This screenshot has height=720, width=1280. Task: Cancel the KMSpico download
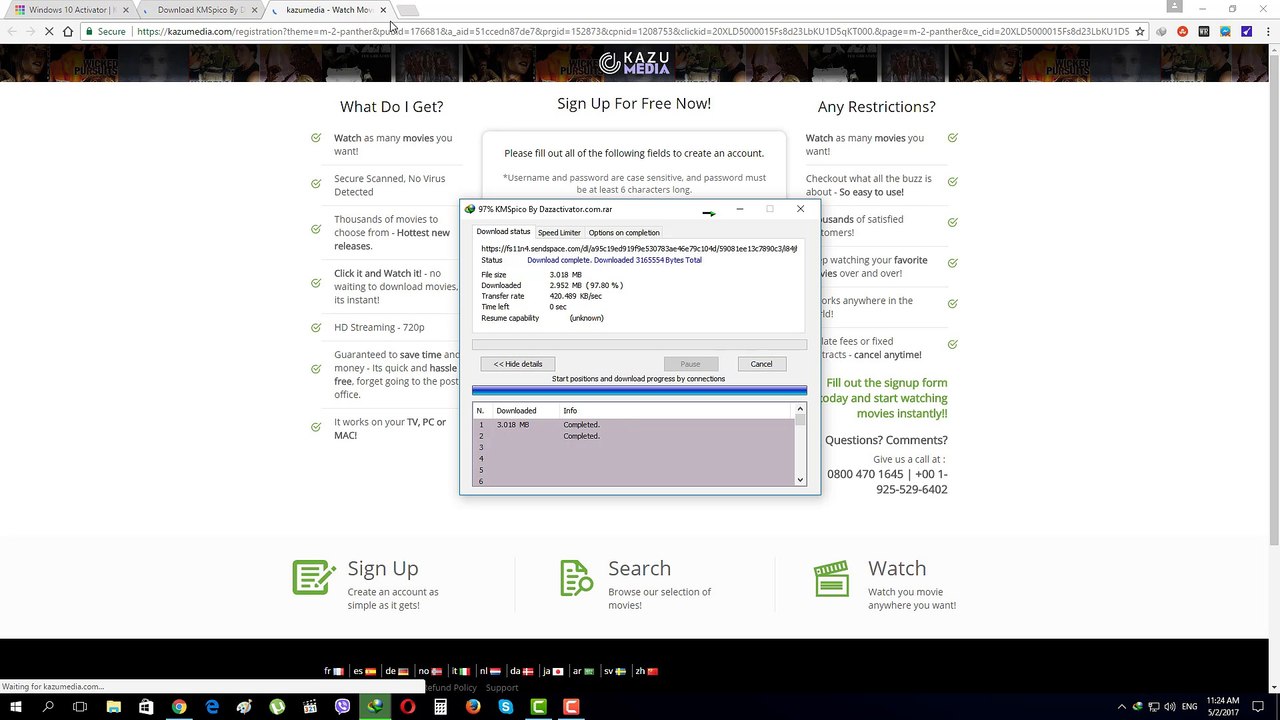coord(761,364)
